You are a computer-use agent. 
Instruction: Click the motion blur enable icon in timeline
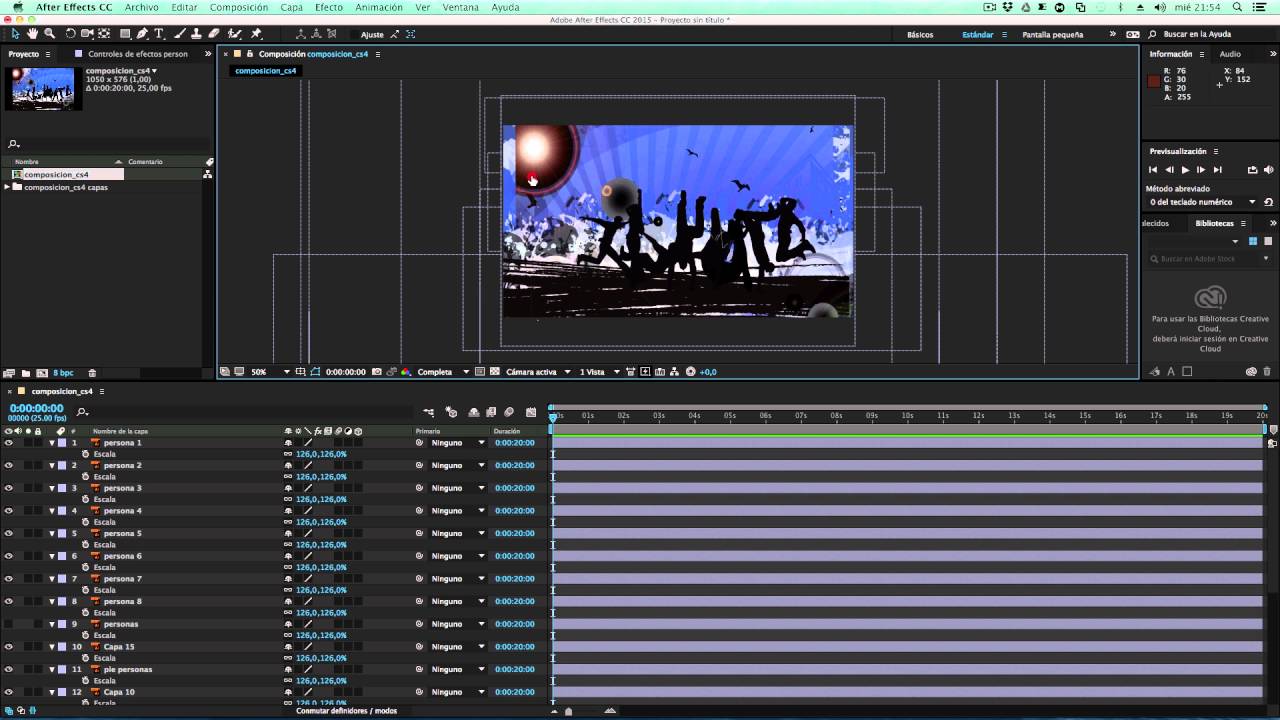pyautogui.click(x=509, y=412)
